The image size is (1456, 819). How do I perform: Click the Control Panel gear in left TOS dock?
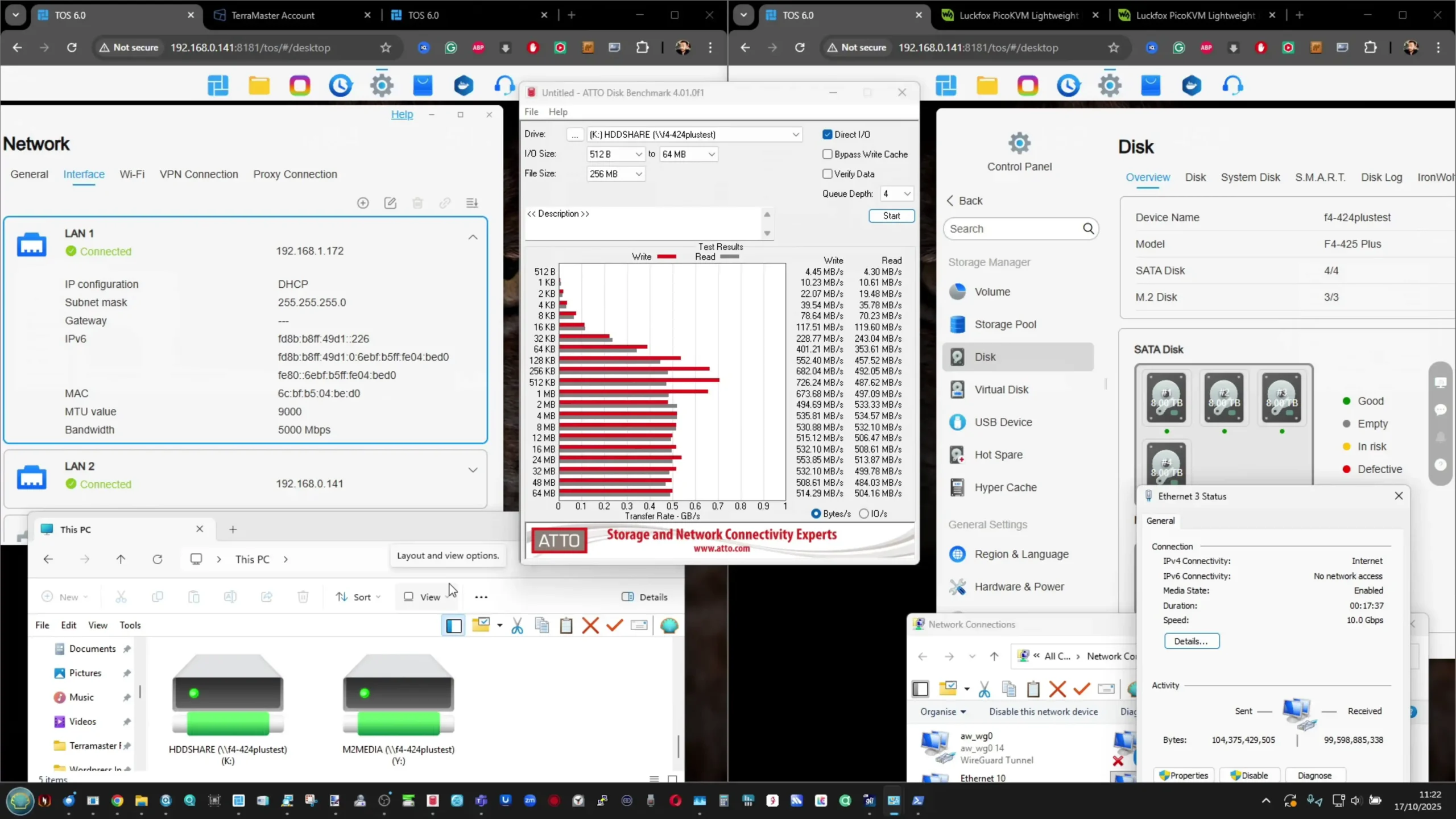[x=382, y=85]
